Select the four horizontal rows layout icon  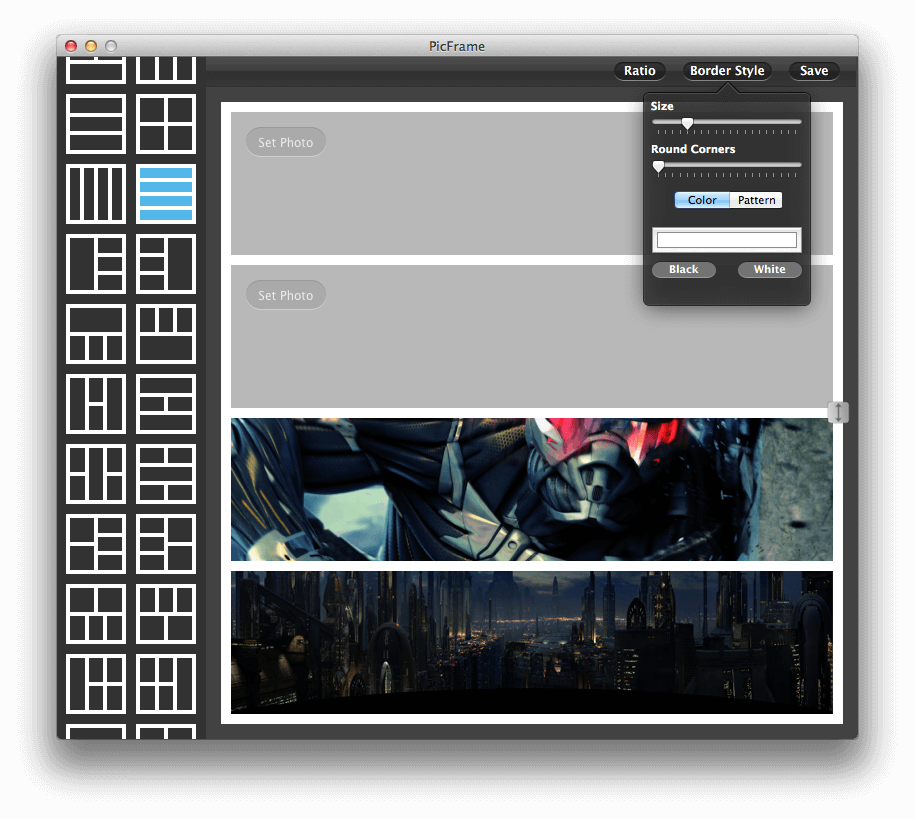coord(166,194)
